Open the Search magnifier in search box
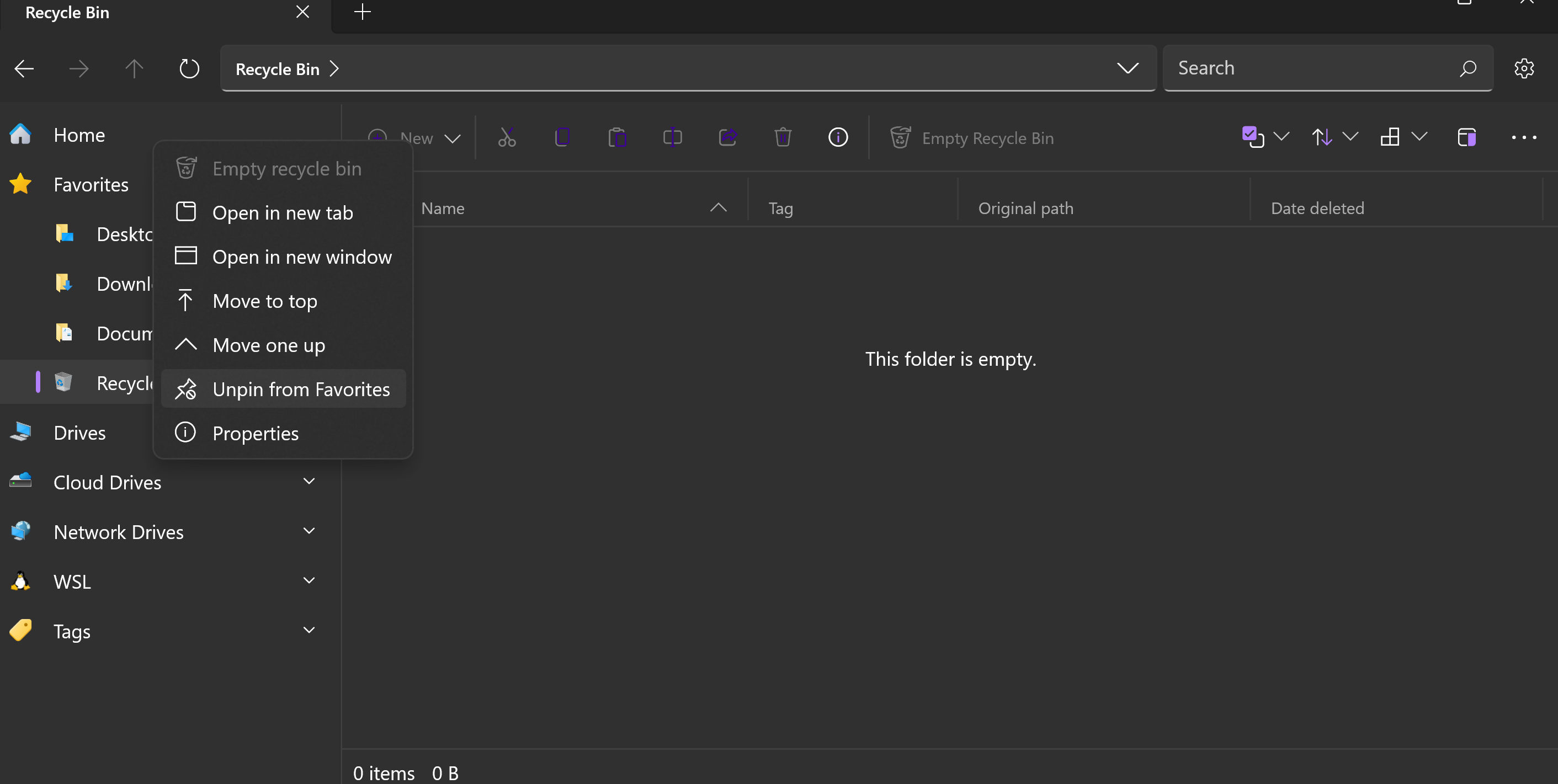The width and height of the screenshot is (1558, 784). [x=1468, y=68]
